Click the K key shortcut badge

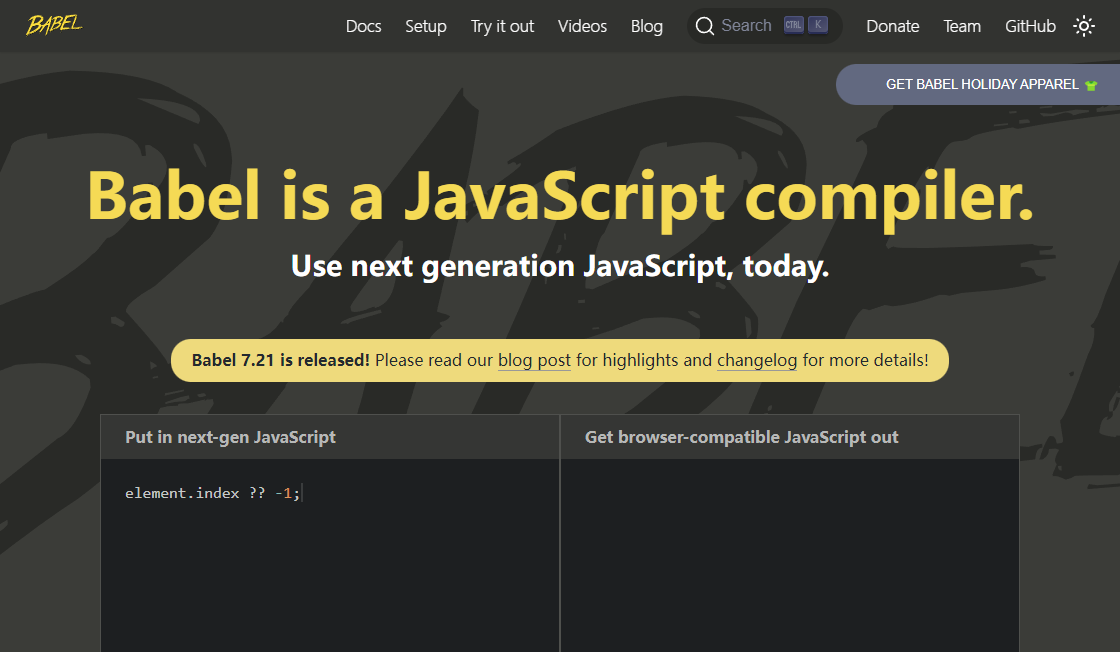coord(818,26)
